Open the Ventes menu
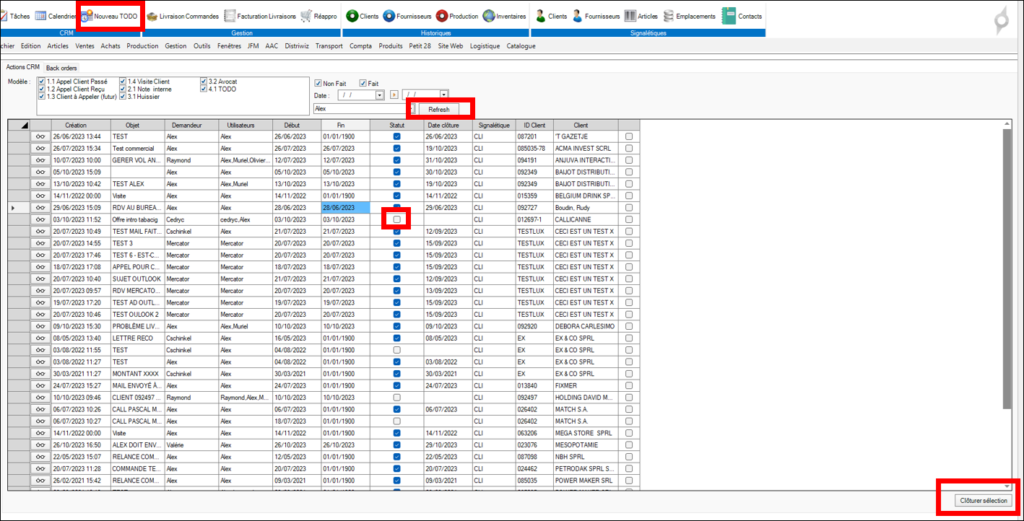The height and width of the screenshot is (521, 1024). coord(85,46)
